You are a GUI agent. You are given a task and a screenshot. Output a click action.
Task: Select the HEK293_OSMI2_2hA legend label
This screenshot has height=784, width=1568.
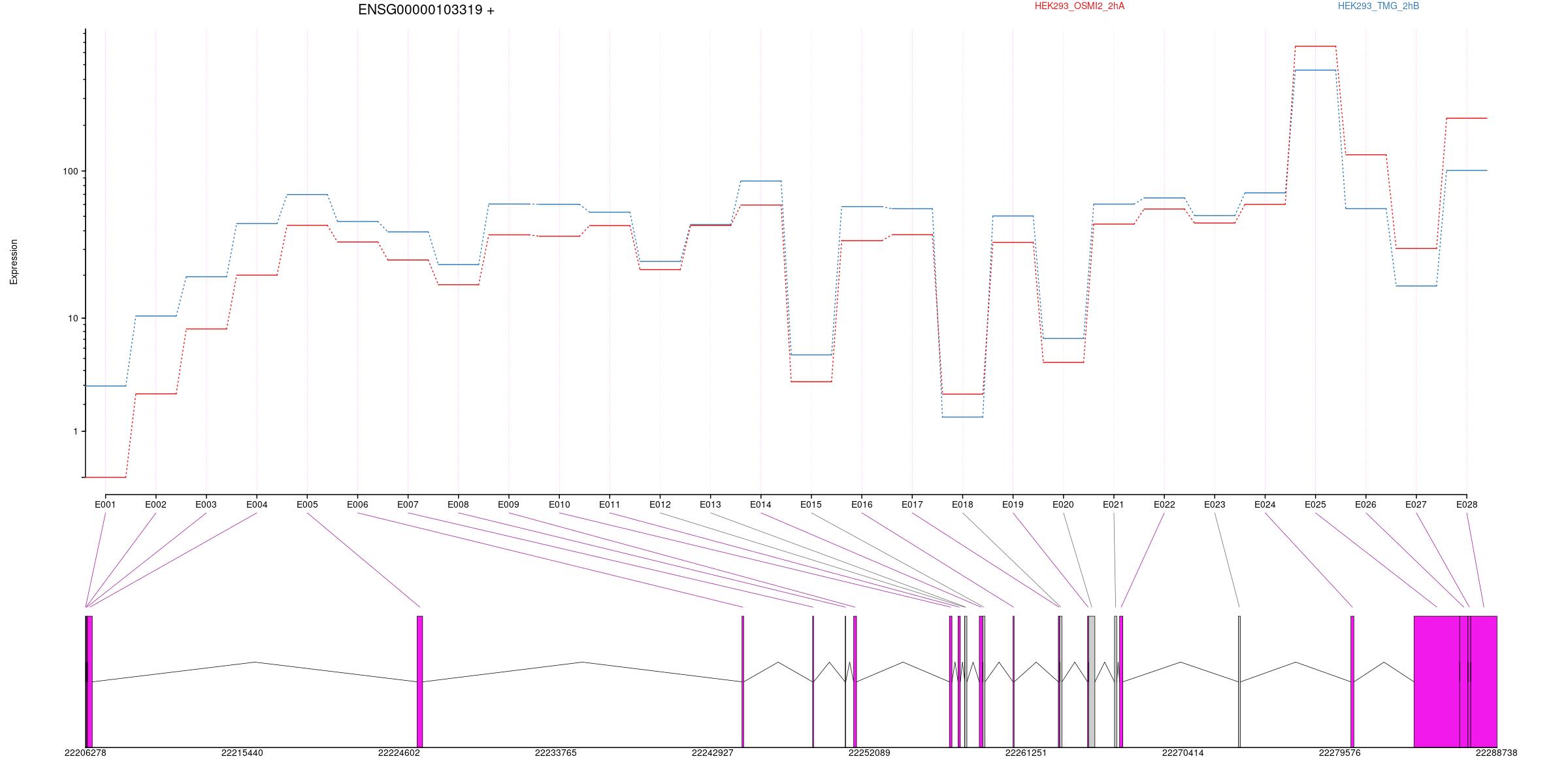click(x=1079, y=6)
